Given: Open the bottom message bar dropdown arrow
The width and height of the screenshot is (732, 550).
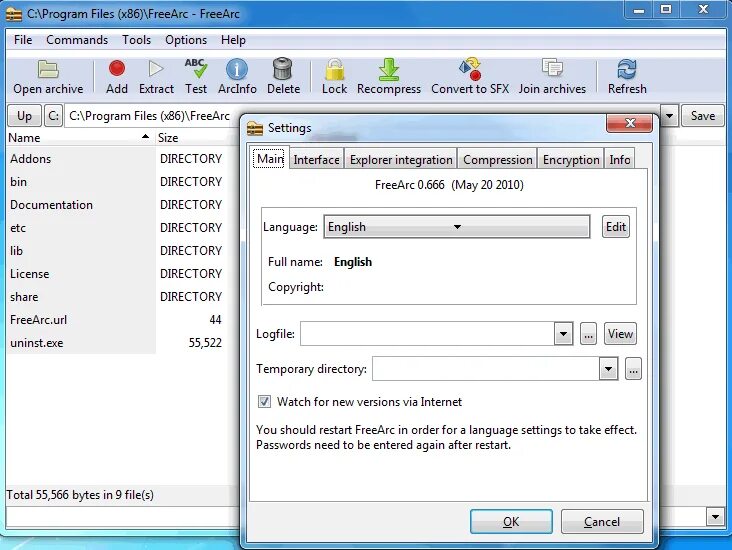Looking at the screenshot, I should tap(715, 516).
